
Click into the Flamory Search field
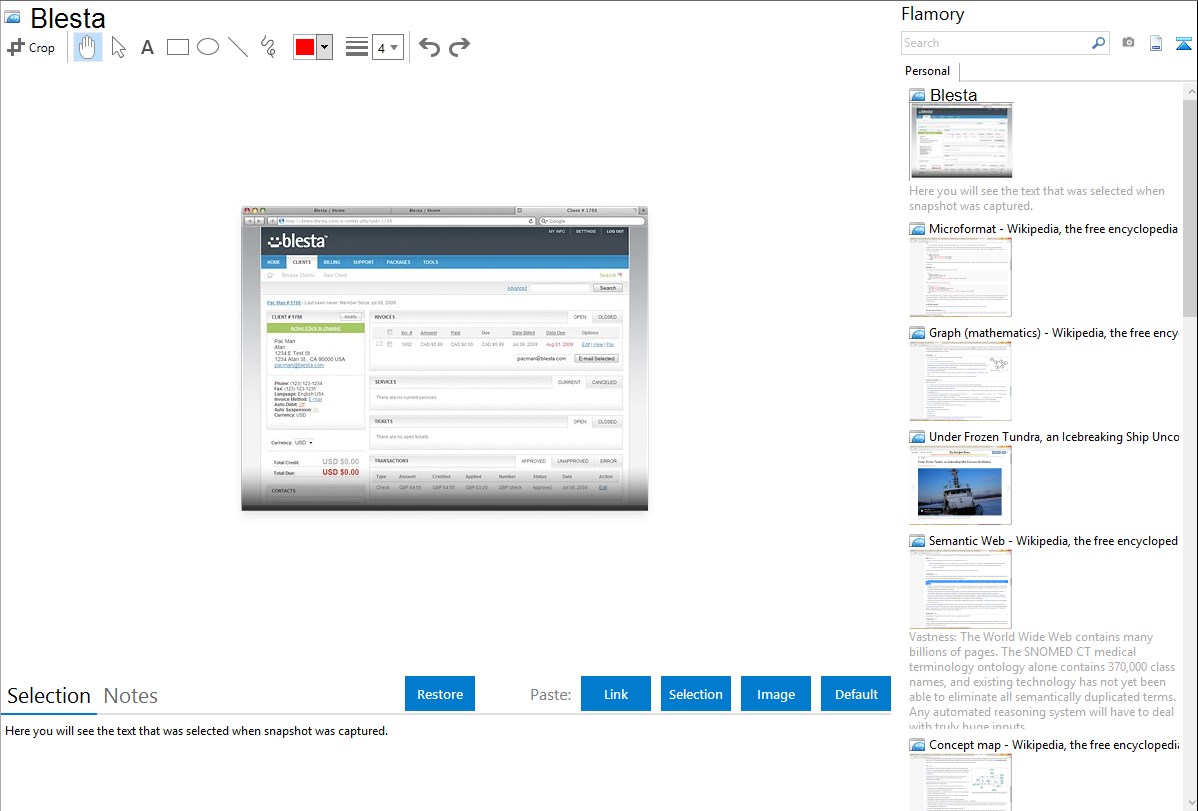[x=996, y=43]
